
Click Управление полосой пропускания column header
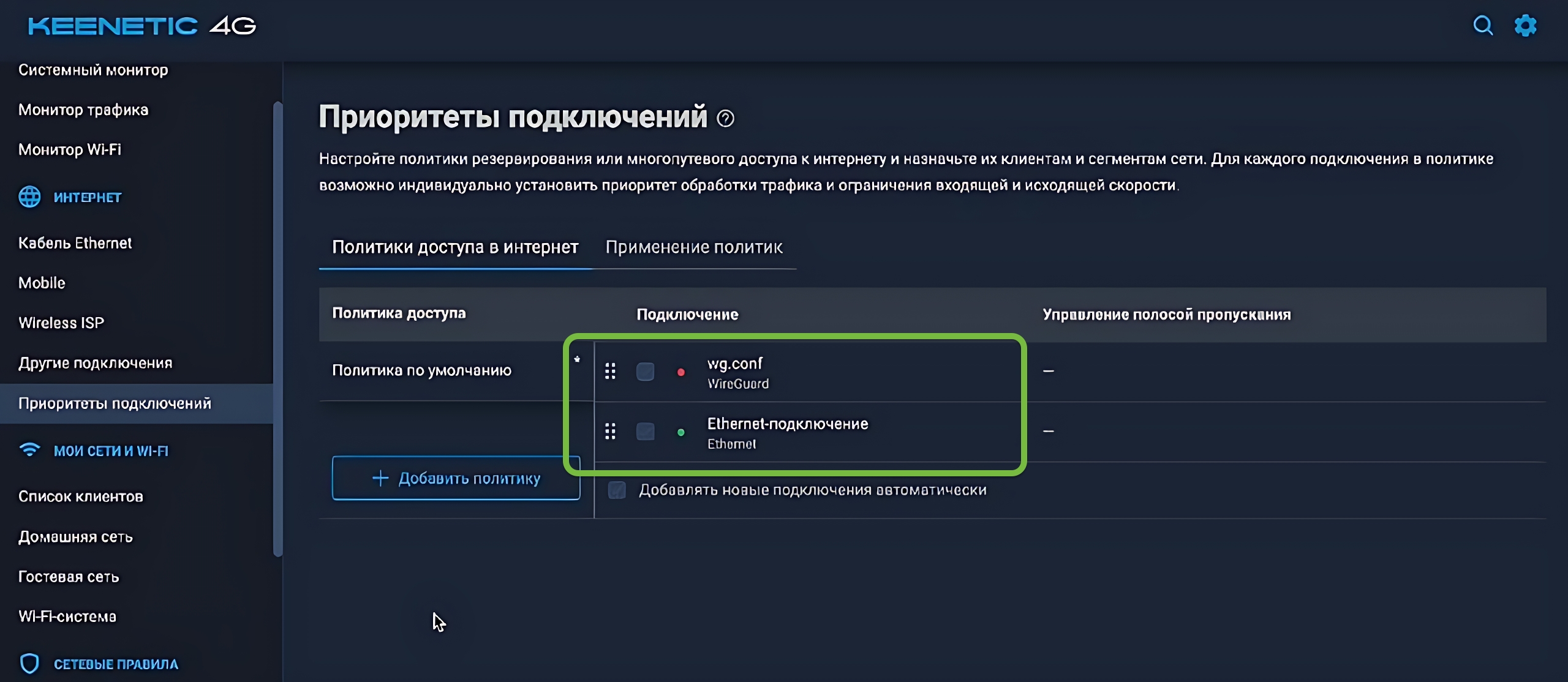(x=1167, y=315)
